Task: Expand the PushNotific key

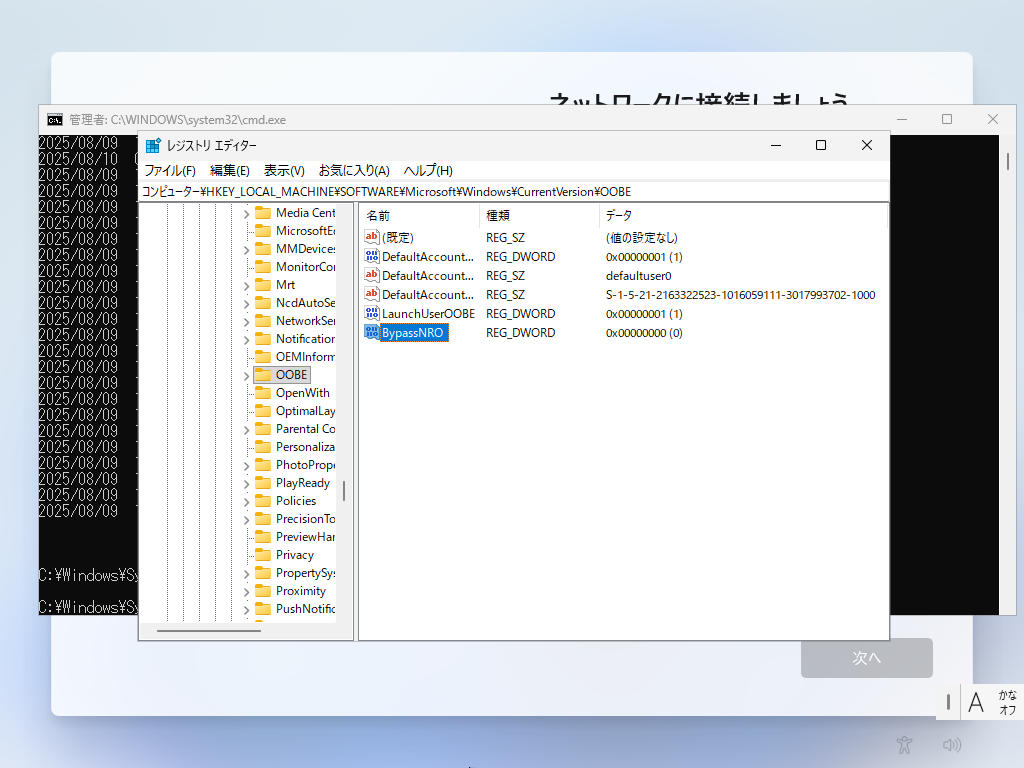Action: pos(246,609)
